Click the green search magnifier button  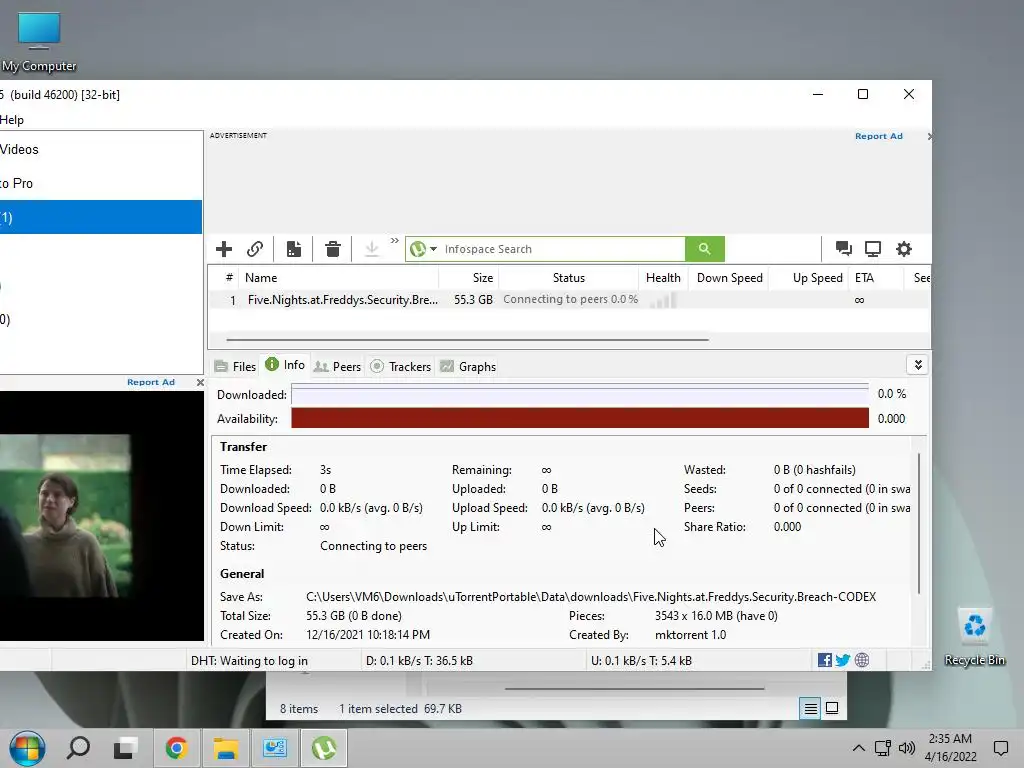click(x=705, y=249)
